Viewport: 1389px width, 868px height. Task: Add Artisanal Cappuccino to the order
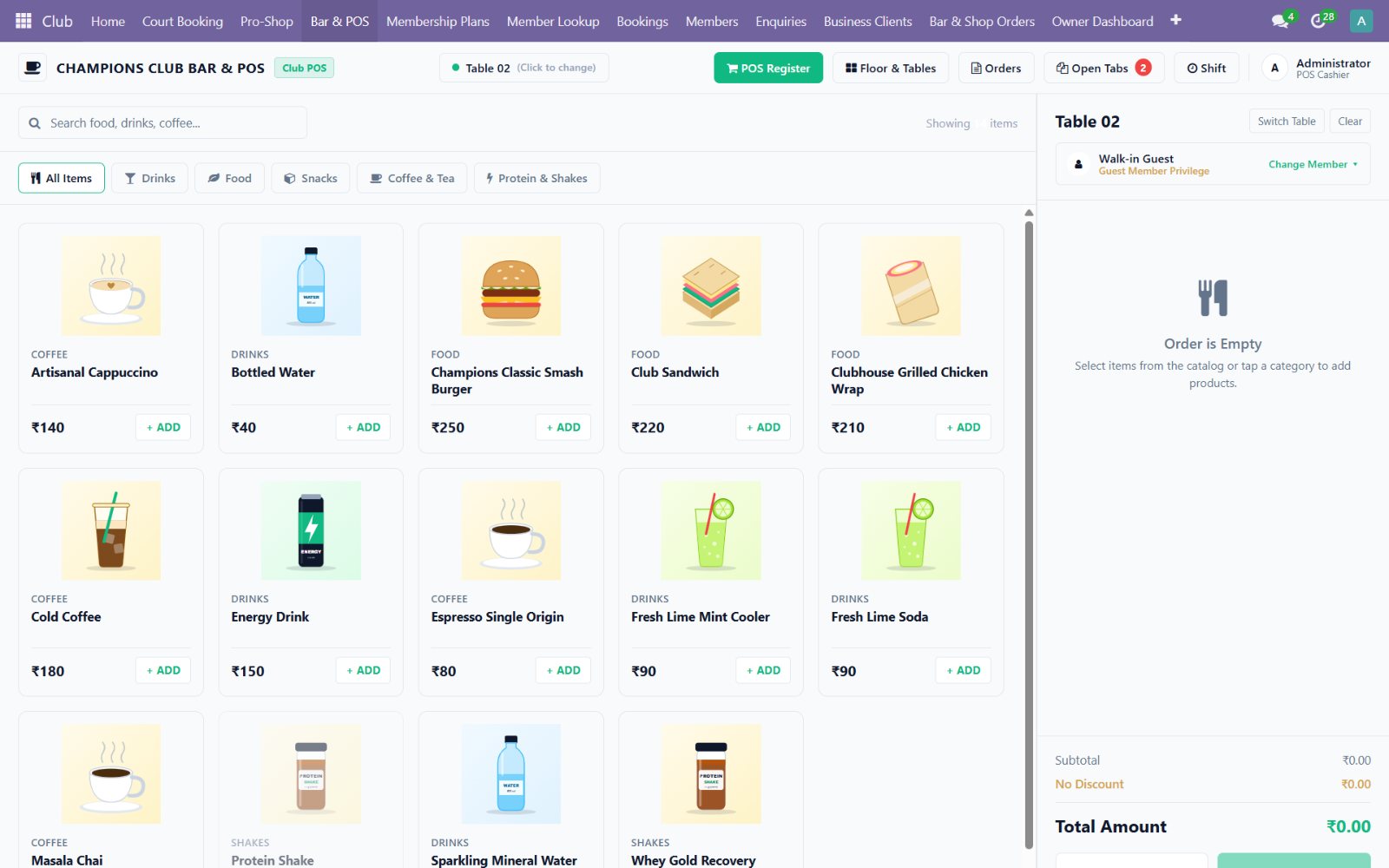tap(163, 427)
